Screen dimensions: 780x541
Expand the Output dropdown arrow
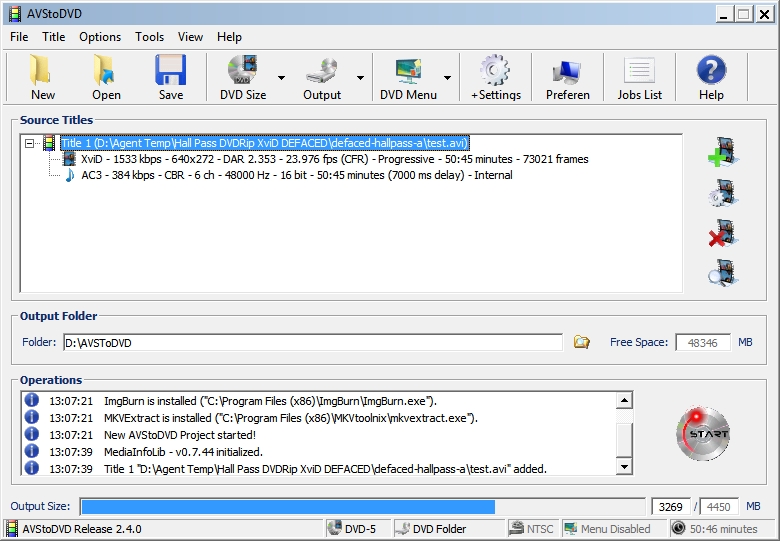point(360,78)
